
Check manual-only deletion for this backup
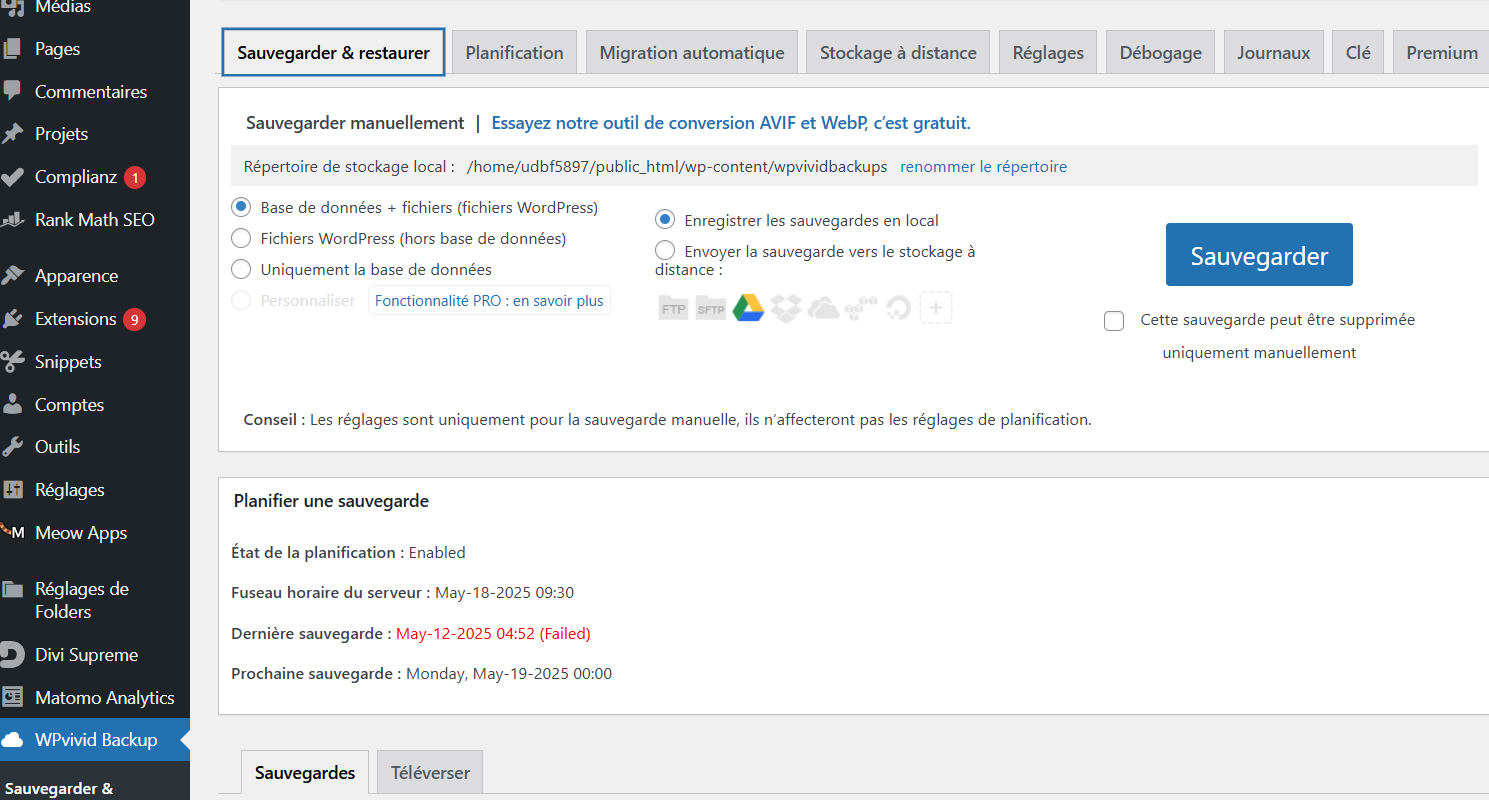click(x=1113, y=321)
